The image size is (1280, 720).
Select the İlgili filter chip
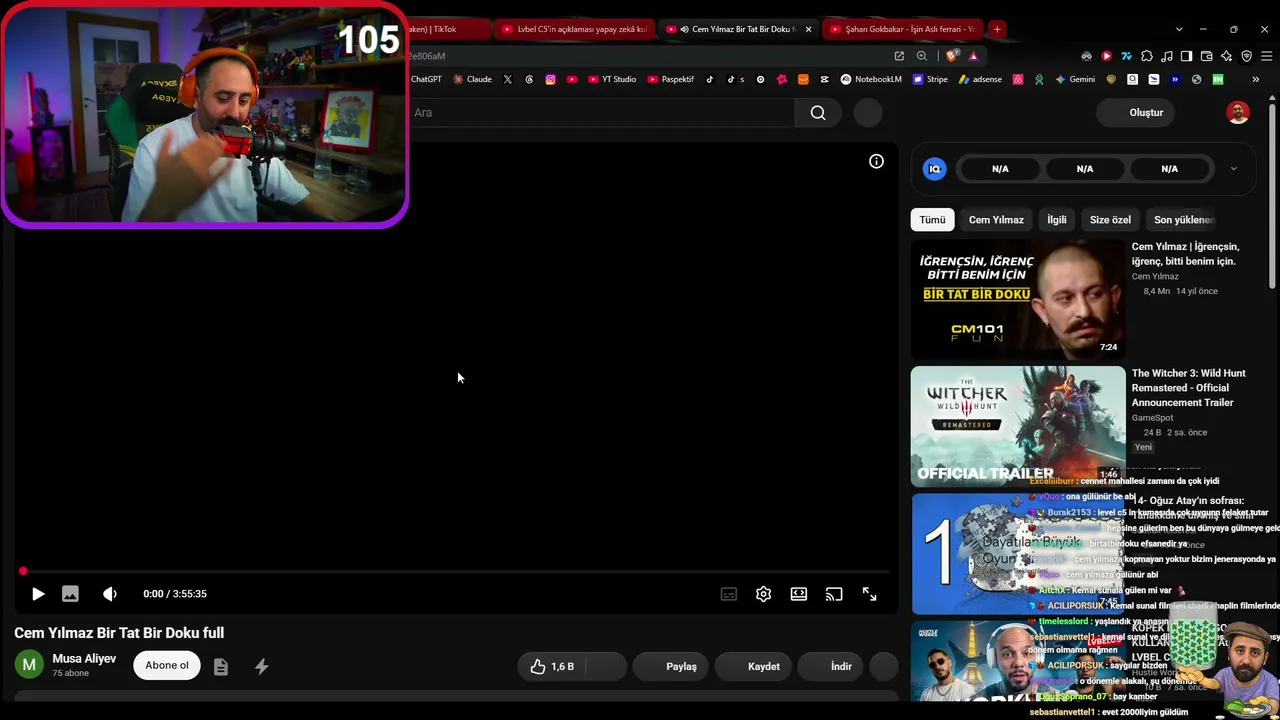[x=1057, y=220]
